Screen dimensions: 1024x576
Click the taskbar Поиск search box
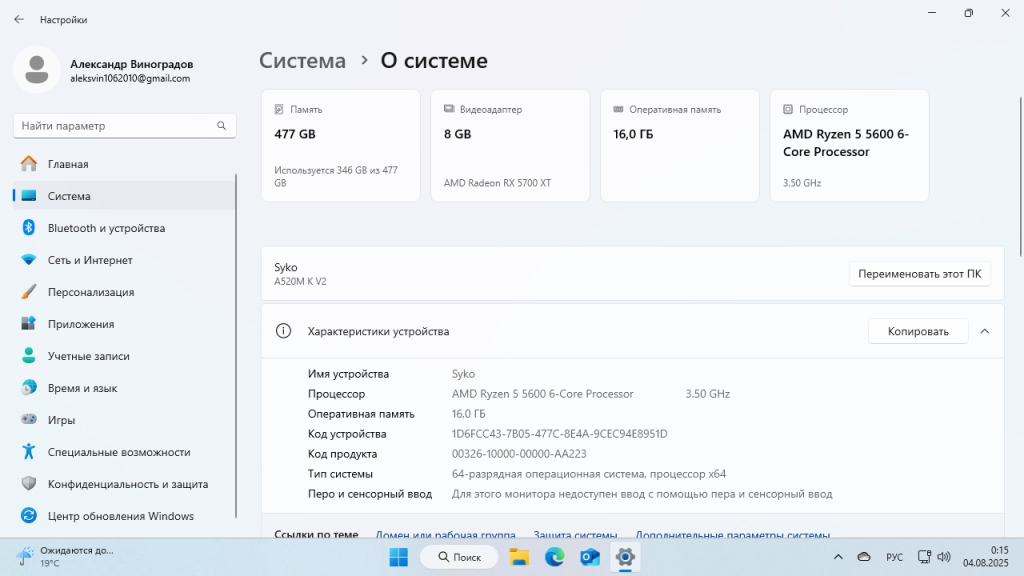tap(459, 557)
